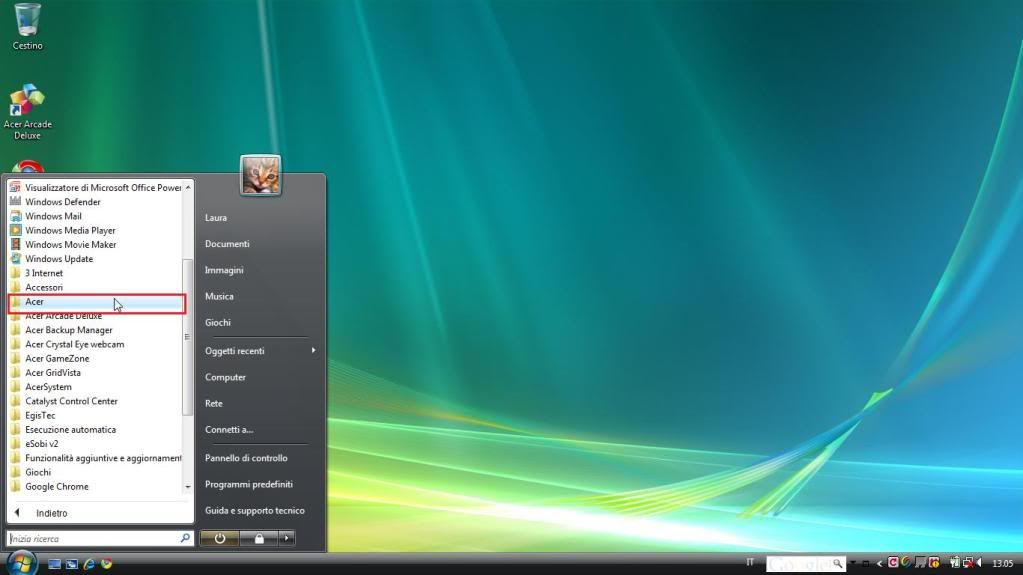This screenshot has width=1023, height=575.
Task: Open Rete from the Start menu
Action: click(214, 403)
